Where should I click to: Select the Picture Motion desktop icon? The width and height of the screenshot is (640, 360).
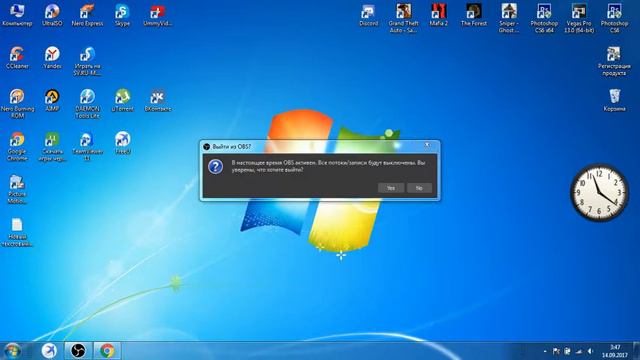[x=17, y=189]
